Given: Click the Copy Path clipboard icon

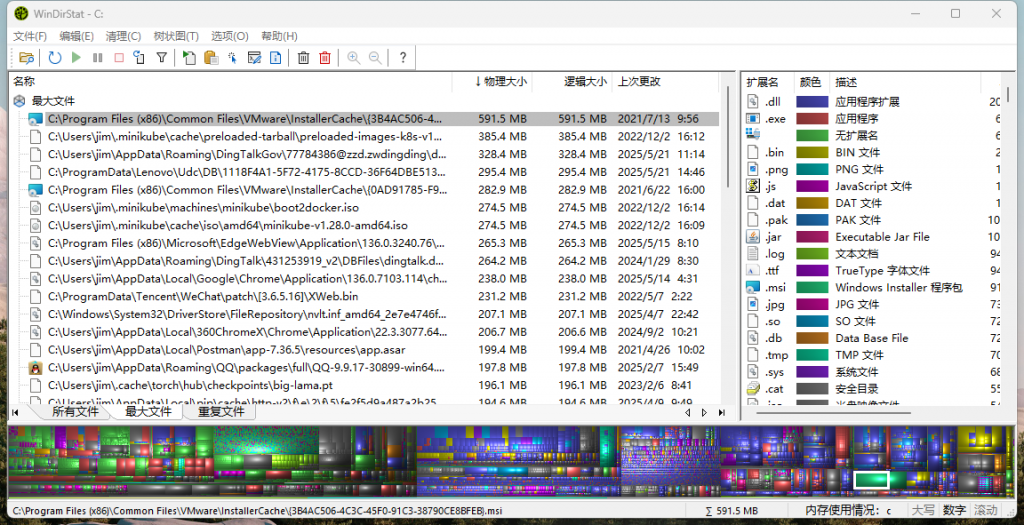Looking at the screenshot, I should point(211,57).
